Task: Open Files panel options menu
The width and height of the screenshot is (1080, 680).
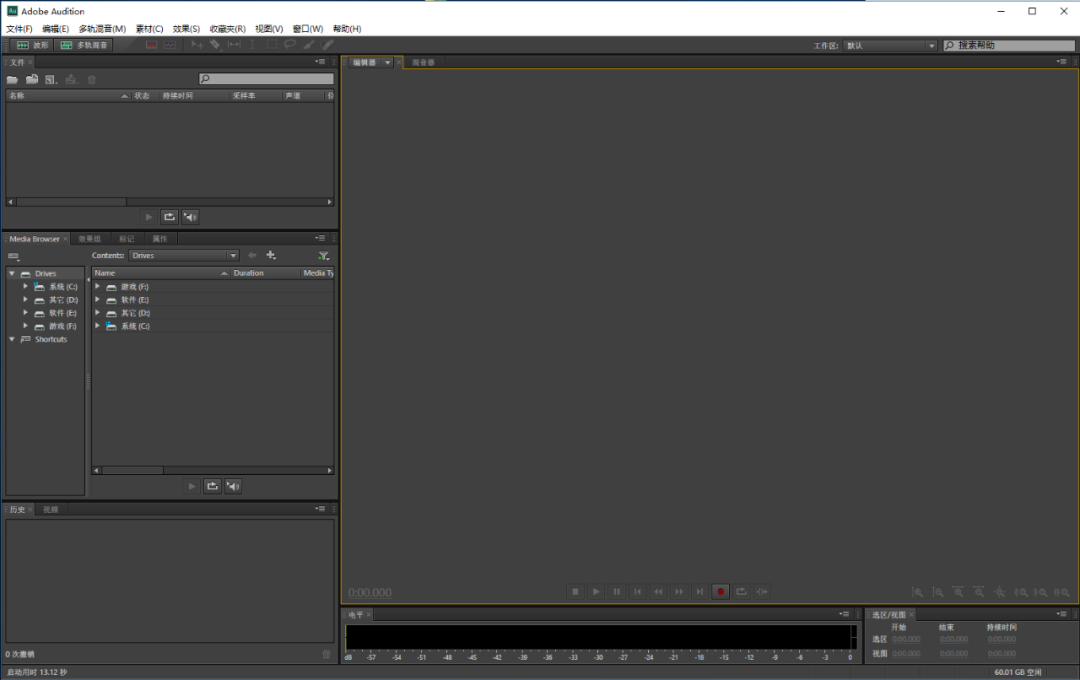Action: pos(320,62)
